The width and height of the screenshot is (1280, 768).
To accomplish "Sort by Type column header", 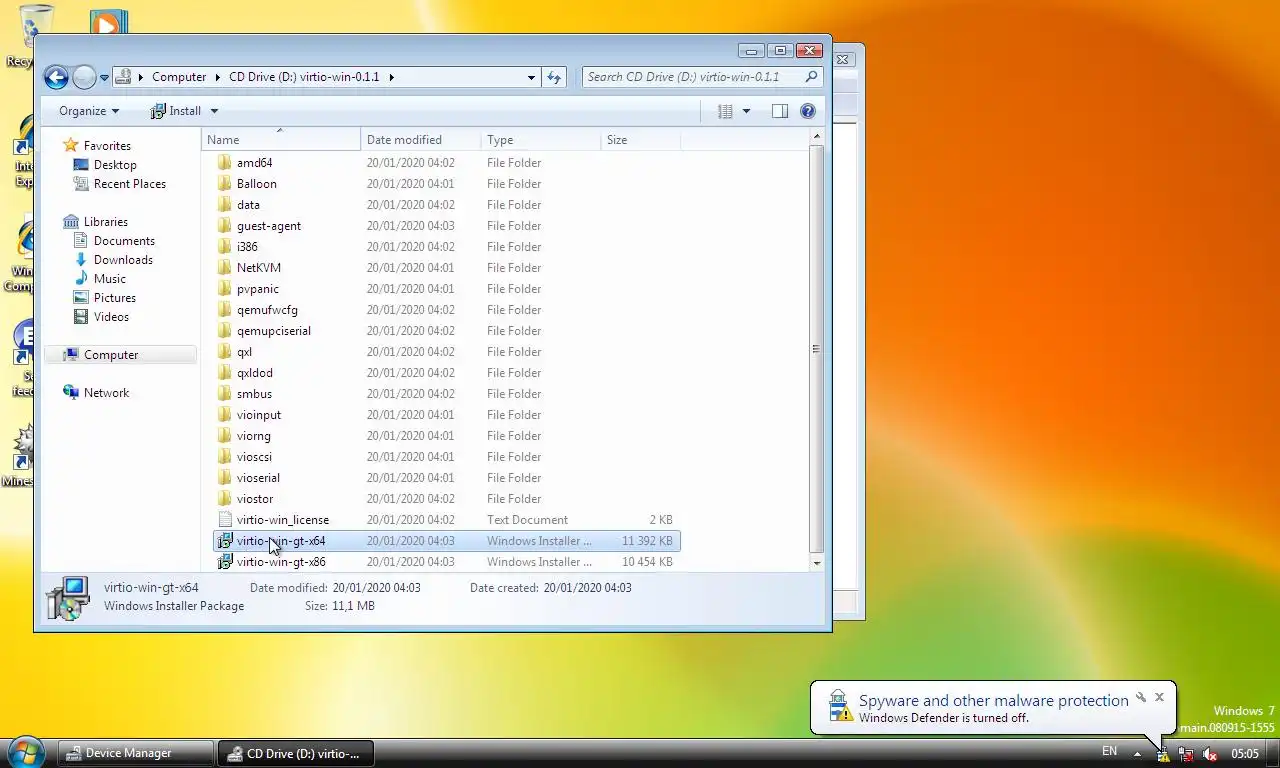I will (x=541, y=140).
